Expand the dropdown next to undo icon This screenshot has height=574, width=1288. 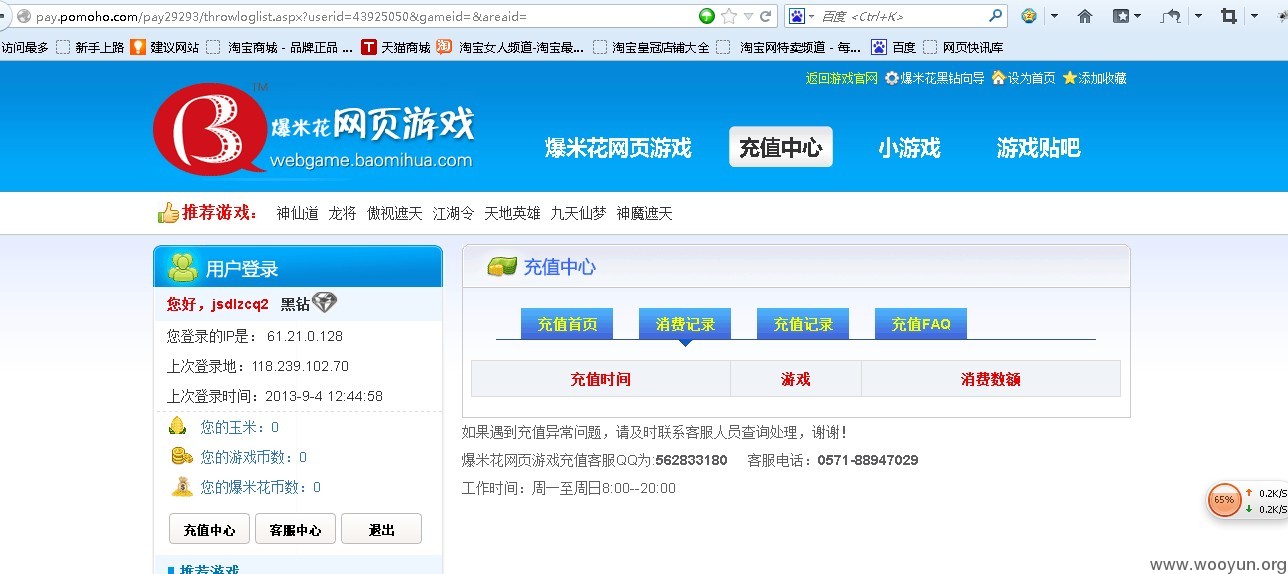point(1196,16)
